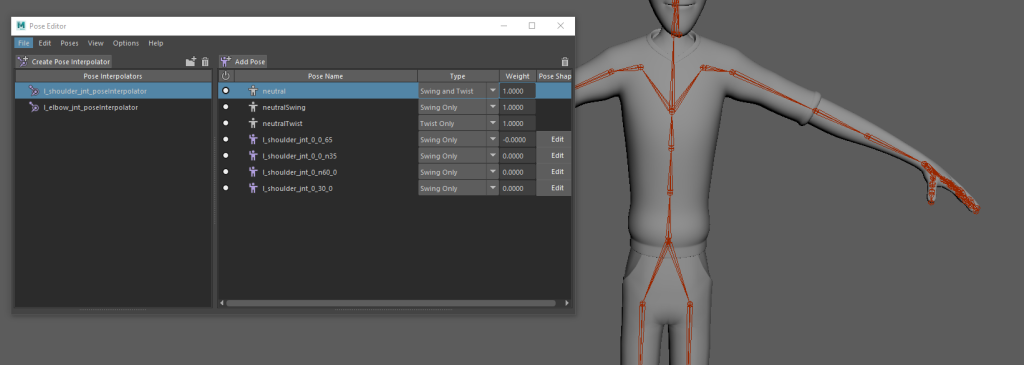Click the Weight column header
Image resolution: width=1024 pixels, height=365 pixels.
(518, 76)
